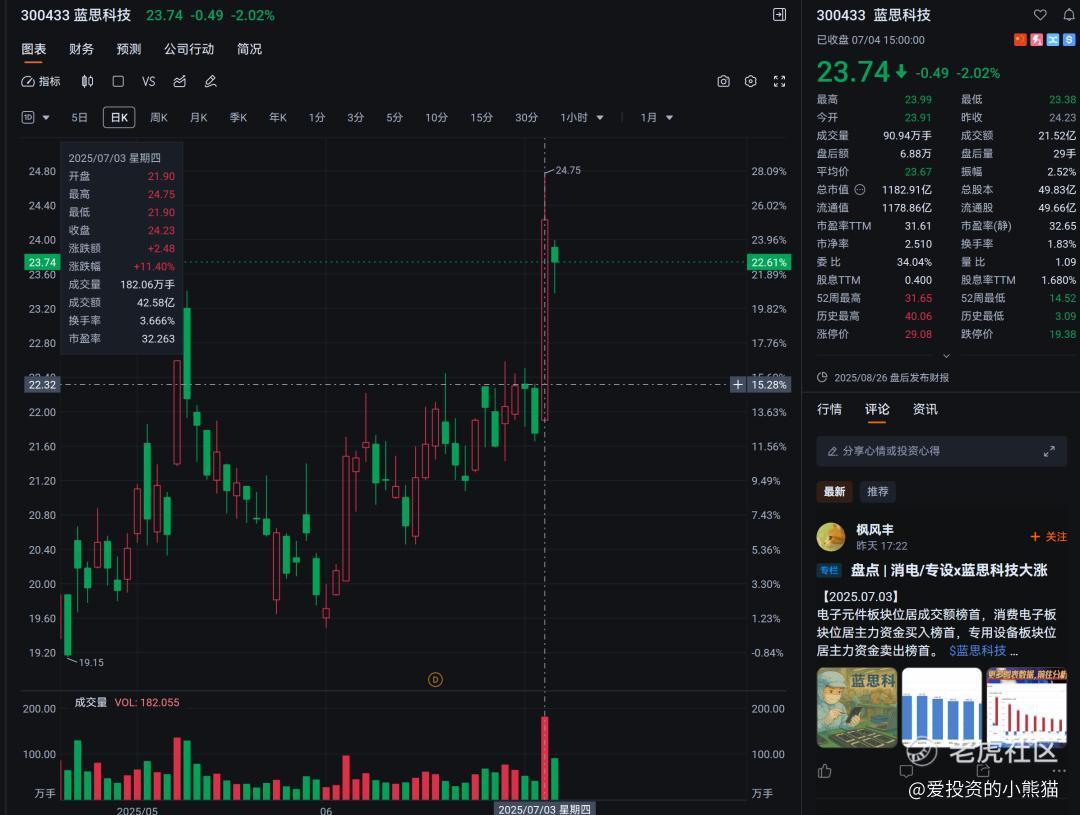Follow 枫风丰 with 关注 button
The image size is (1080, 815).
pyautogui.click(x=1048, y=537)
